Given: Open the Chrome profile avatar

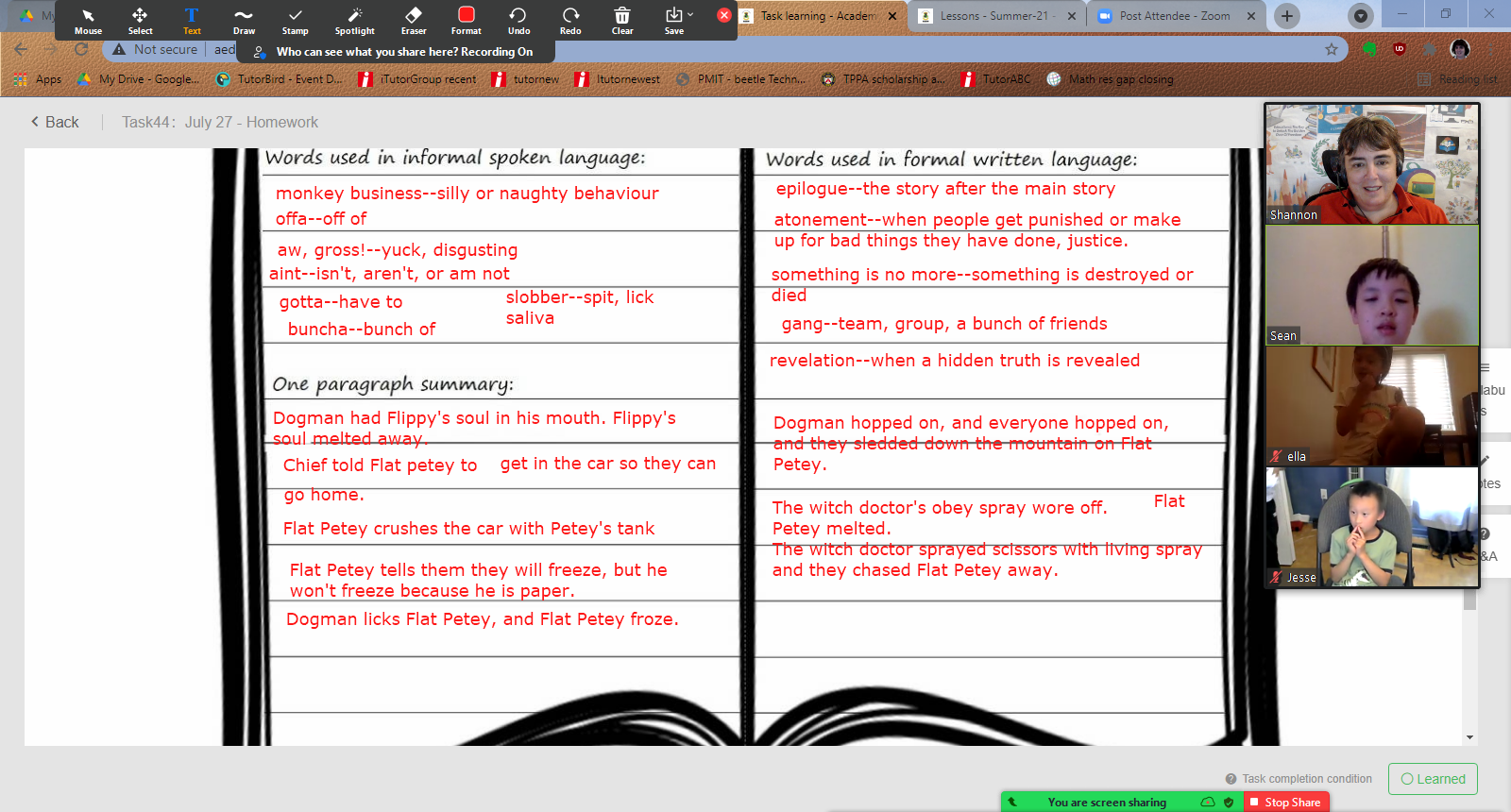Looking at the screenshot, I should tap(1460, 49).
